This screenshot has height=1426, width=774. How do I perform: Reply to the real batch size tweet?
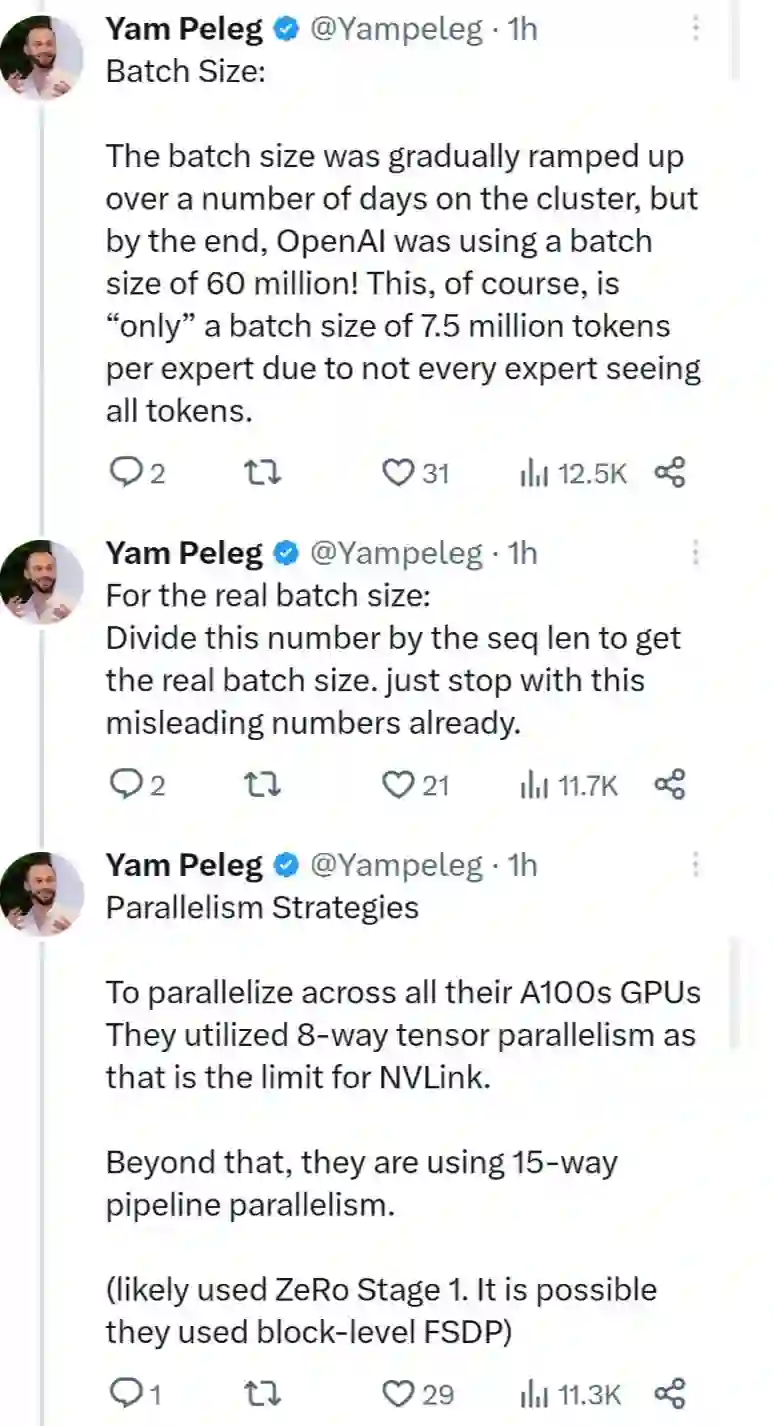(x=127, y=786)
